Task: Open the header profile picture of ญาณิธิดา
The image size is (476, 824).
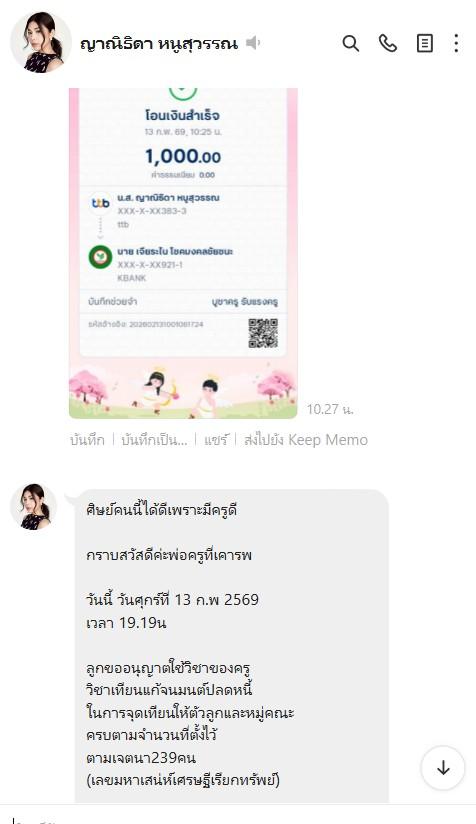Action: [x=41, y=42]
